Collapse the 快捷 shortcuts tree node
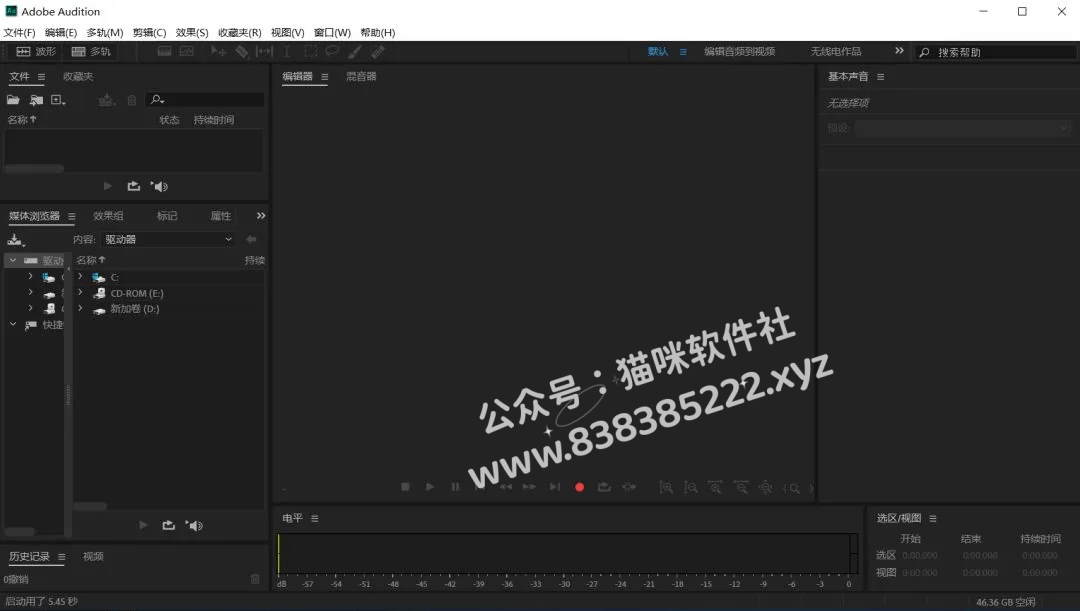The height and width of the screenshot is (611, 1080). click(x=13, y=324)
